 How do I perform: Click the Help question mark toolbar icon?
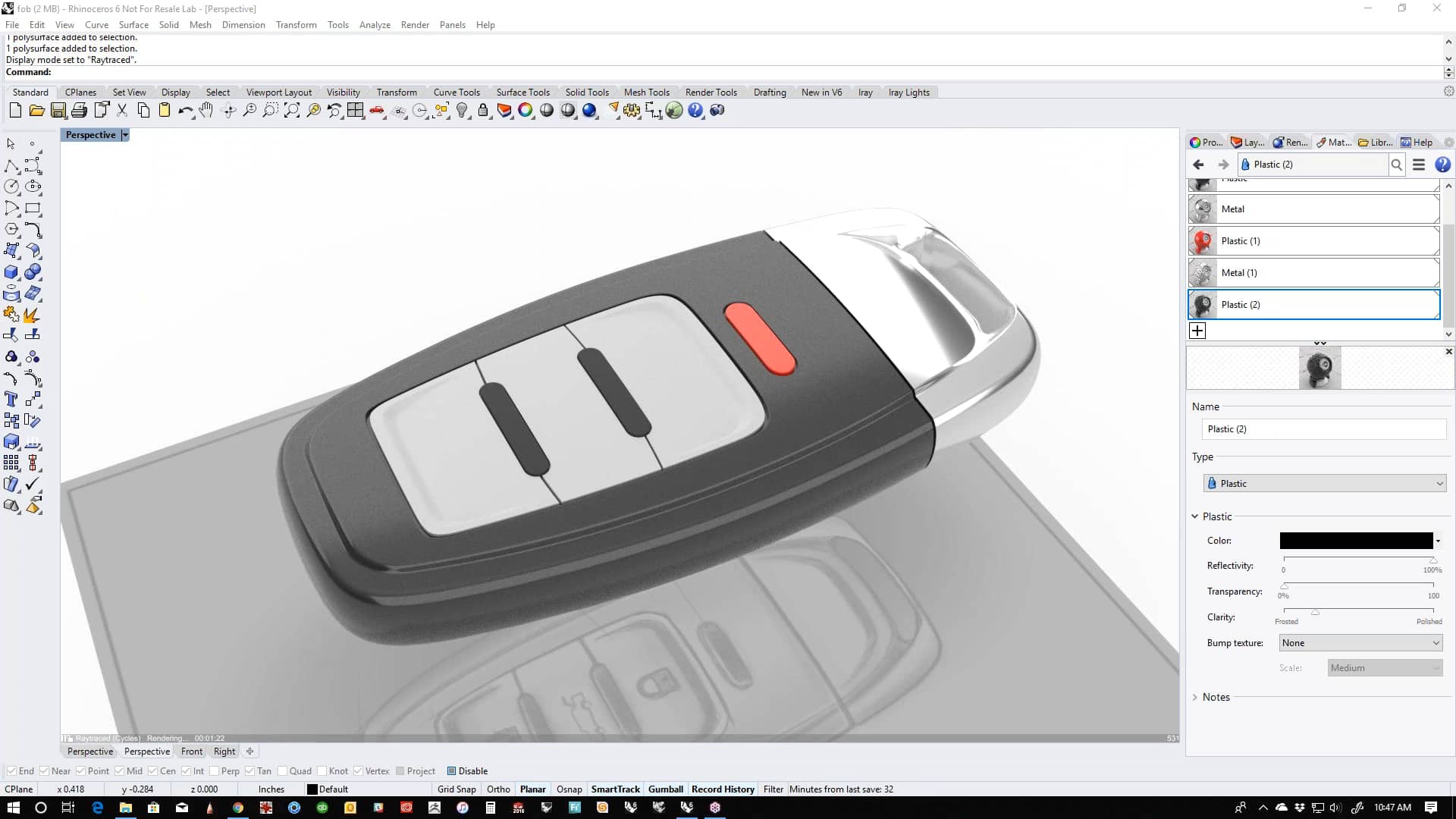click(x=696, y=111)
